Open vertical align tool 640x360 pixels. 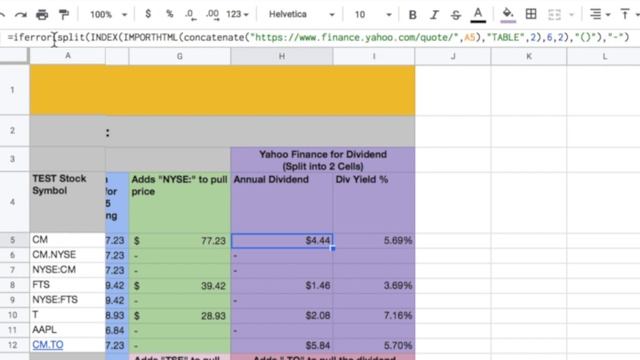625,14
